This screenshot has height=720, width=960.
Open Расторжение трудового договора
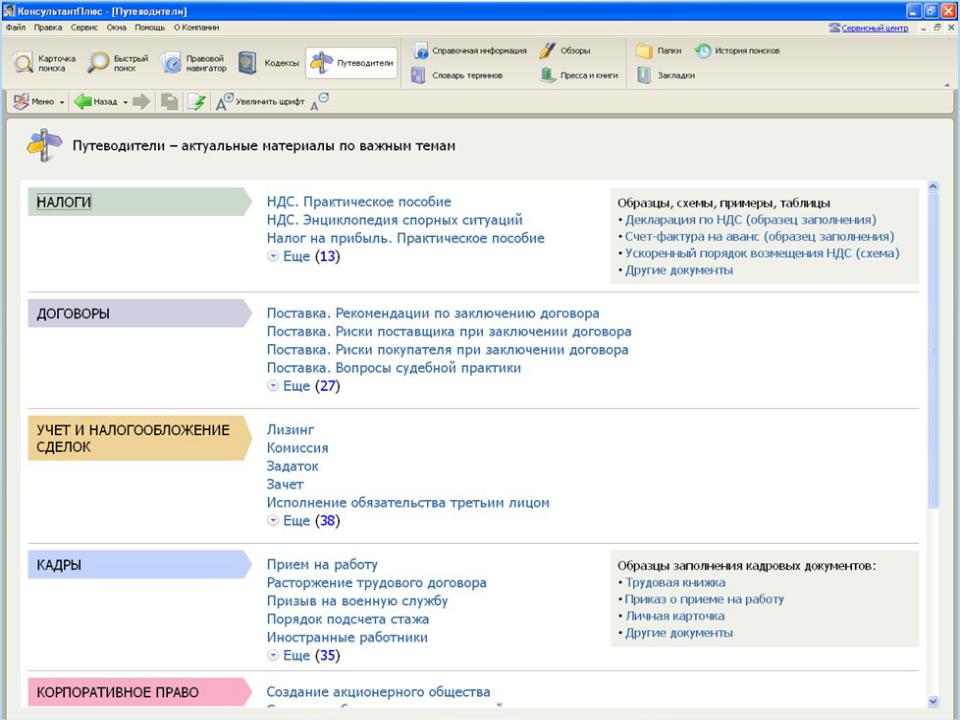pos(377,583)
